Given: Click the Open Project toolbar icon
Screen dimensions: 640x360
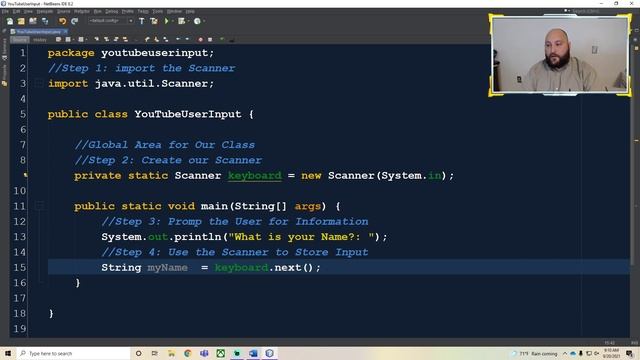Looking at the screenshot, I should point(33,21).
